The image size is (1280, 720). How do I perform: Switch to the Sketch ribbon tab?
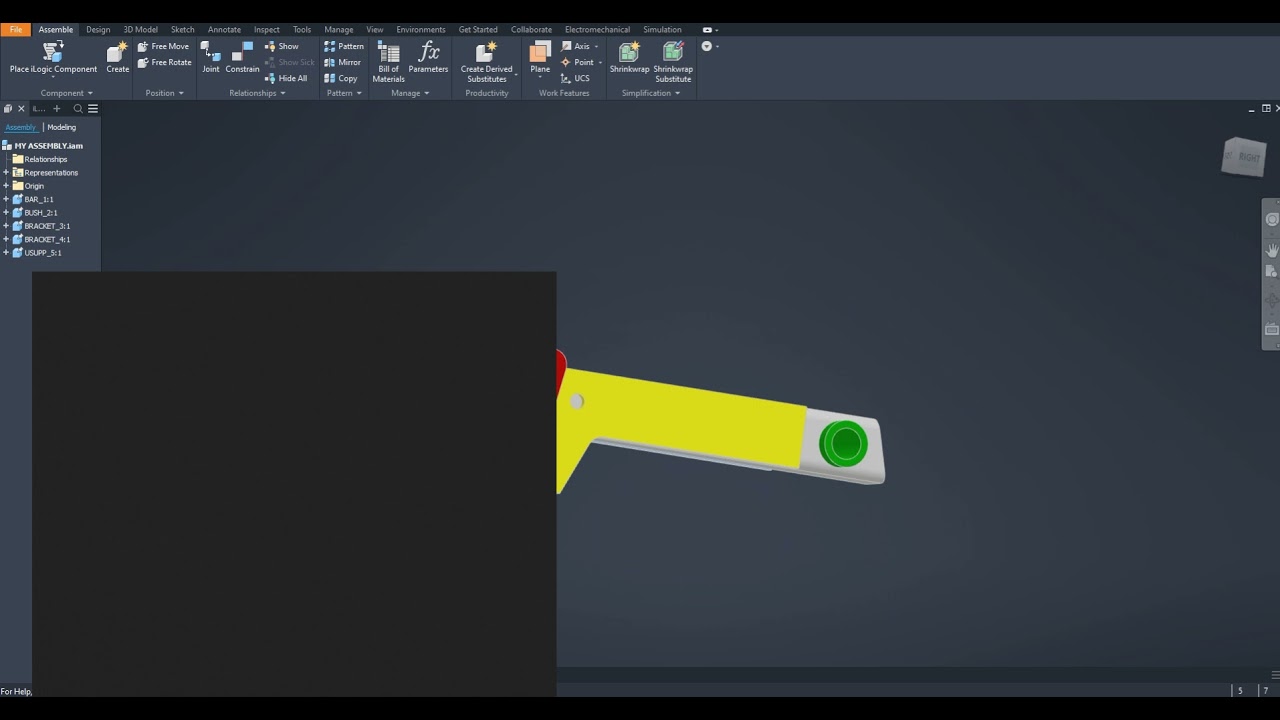[182, 30]
